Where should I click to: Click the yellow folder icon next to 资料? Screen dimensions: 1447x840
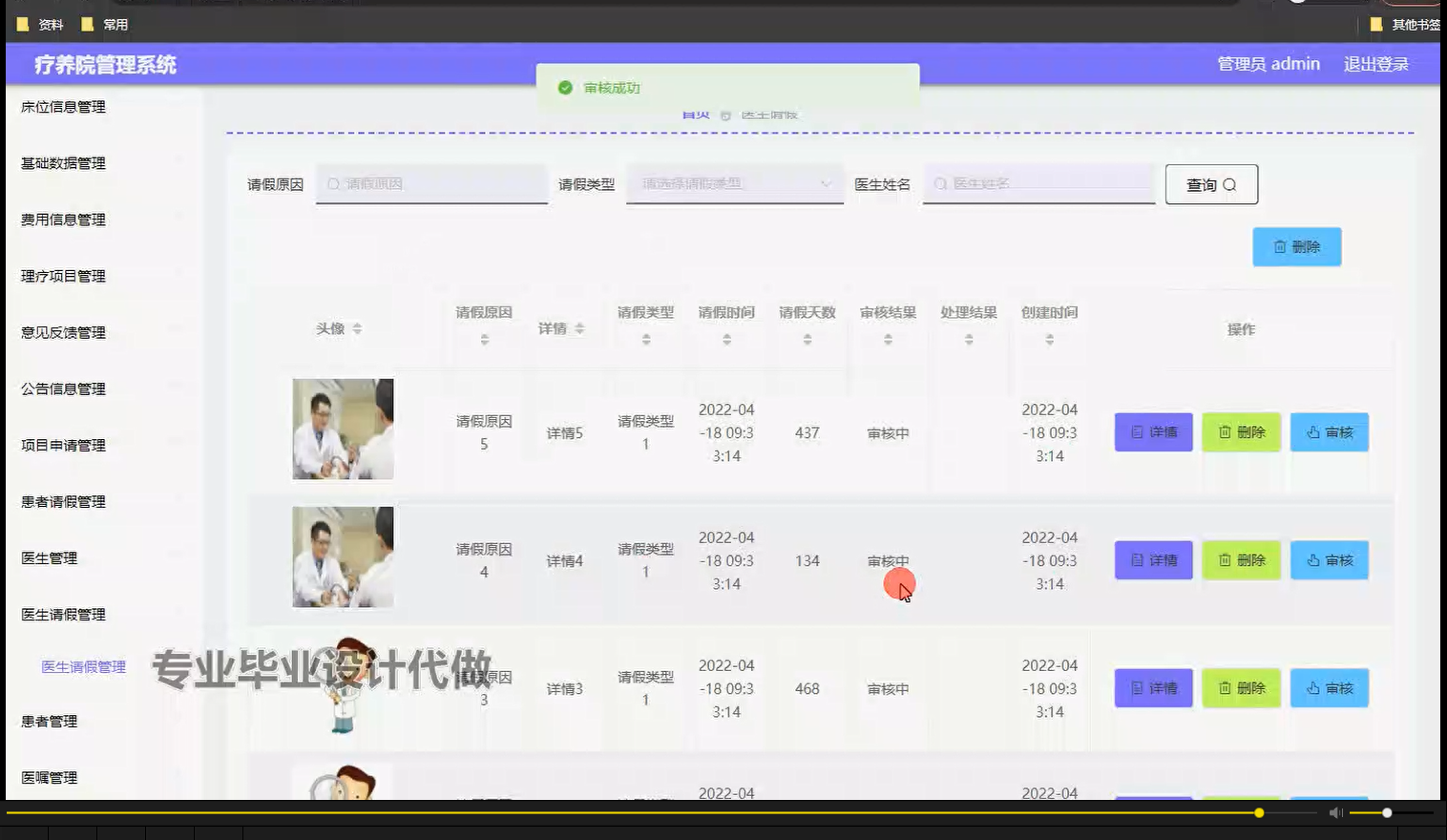23,24
